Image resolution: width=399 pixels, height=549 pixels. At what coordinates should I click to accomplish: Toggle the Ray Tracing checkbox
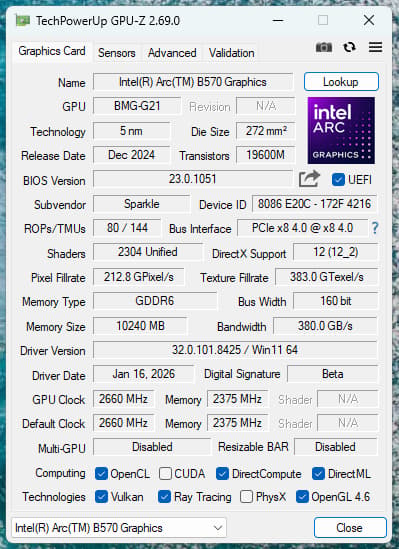(x=164, y=497)
